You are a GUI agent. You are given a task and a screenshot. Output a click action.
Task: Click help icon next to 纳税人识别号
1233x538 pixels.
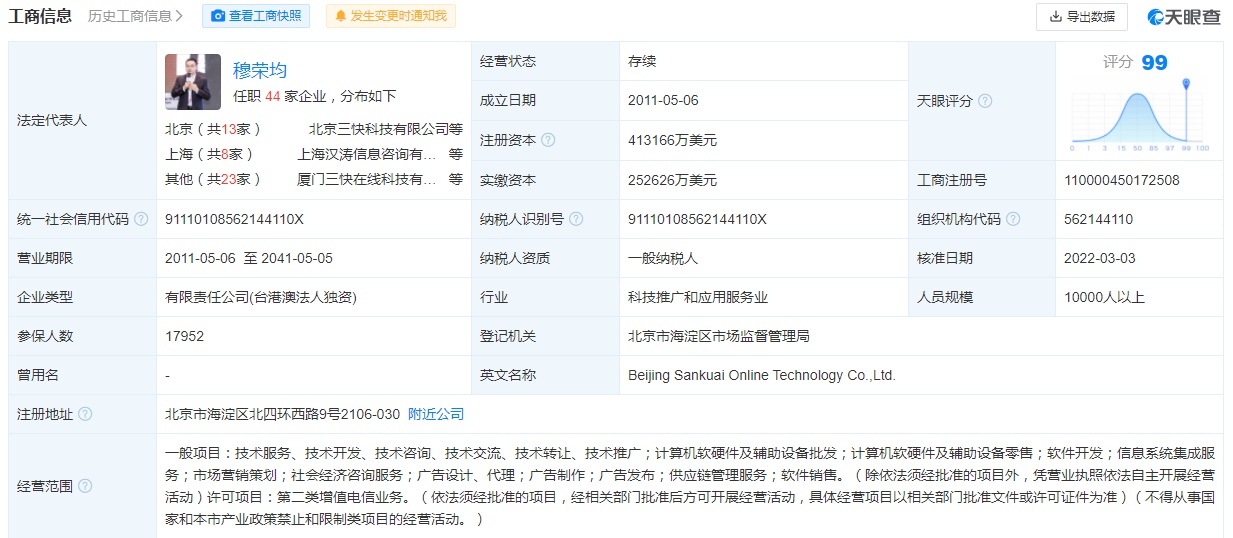click(576, 219)
